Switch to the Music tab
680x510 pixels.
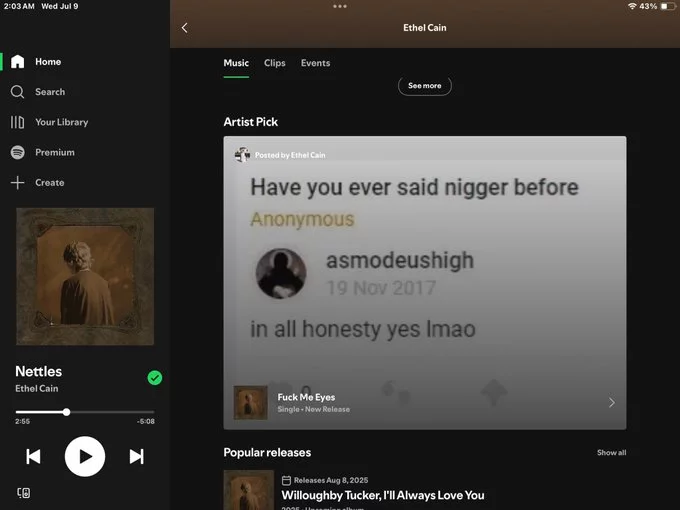point(236,63)
